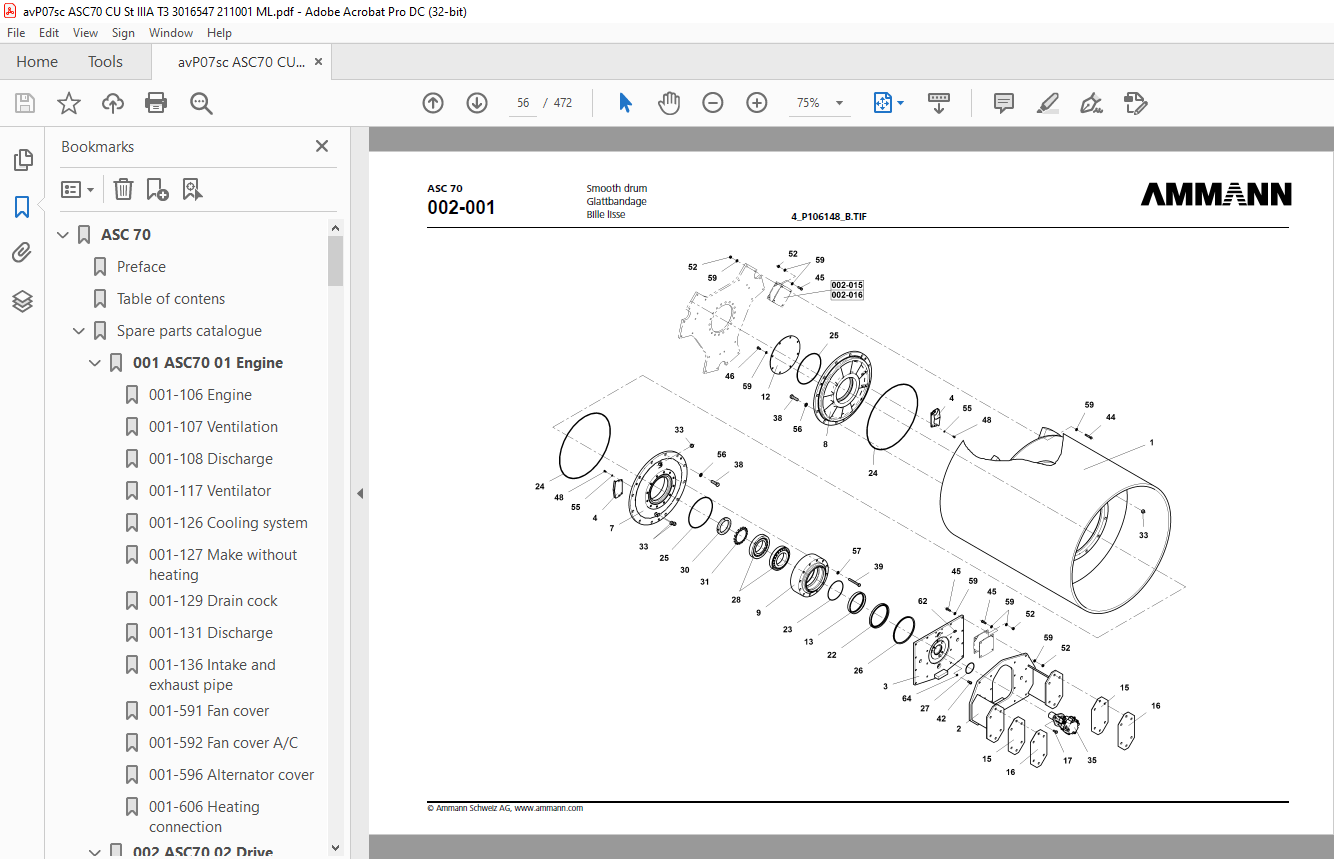This screenshot has width=1334, height=859.
Task: Collapse the navigation pane with arrow handle
Action: tap(360, 493)
